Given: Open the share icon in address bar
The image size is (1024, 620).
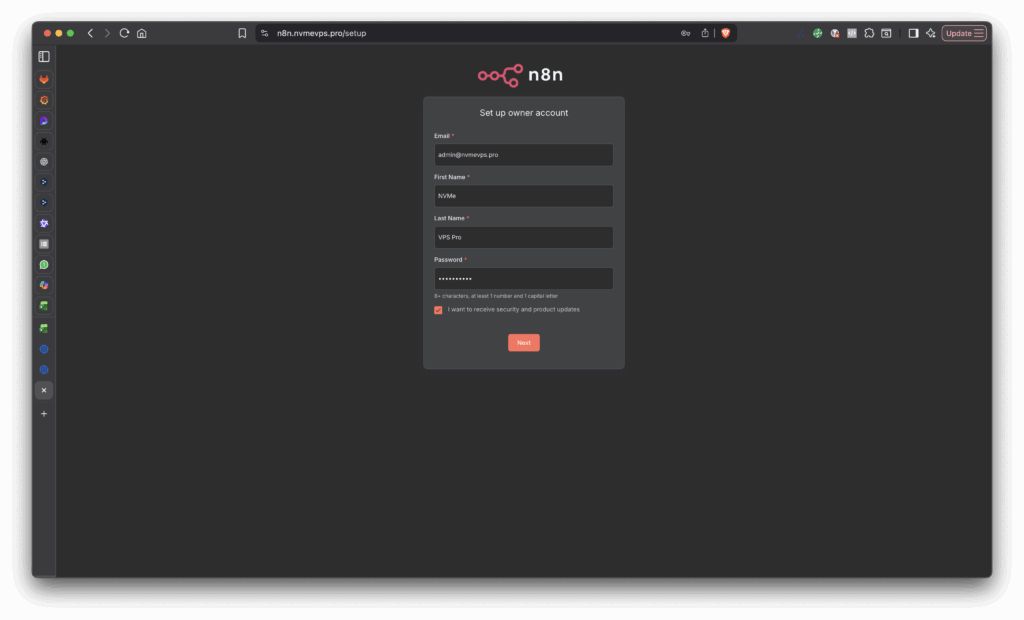Looking at the screenshot, I should pos(705,33).
